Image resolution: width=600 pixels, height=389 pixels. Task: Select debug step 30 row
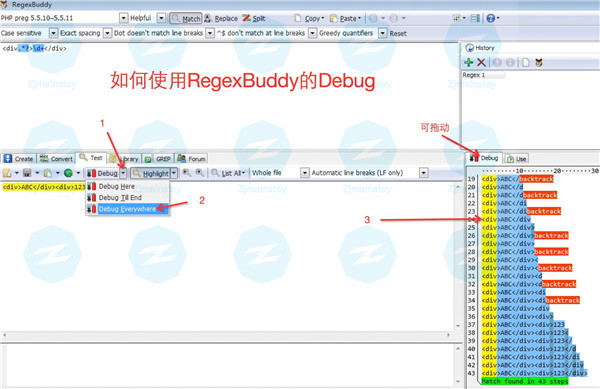pos(527,268)
